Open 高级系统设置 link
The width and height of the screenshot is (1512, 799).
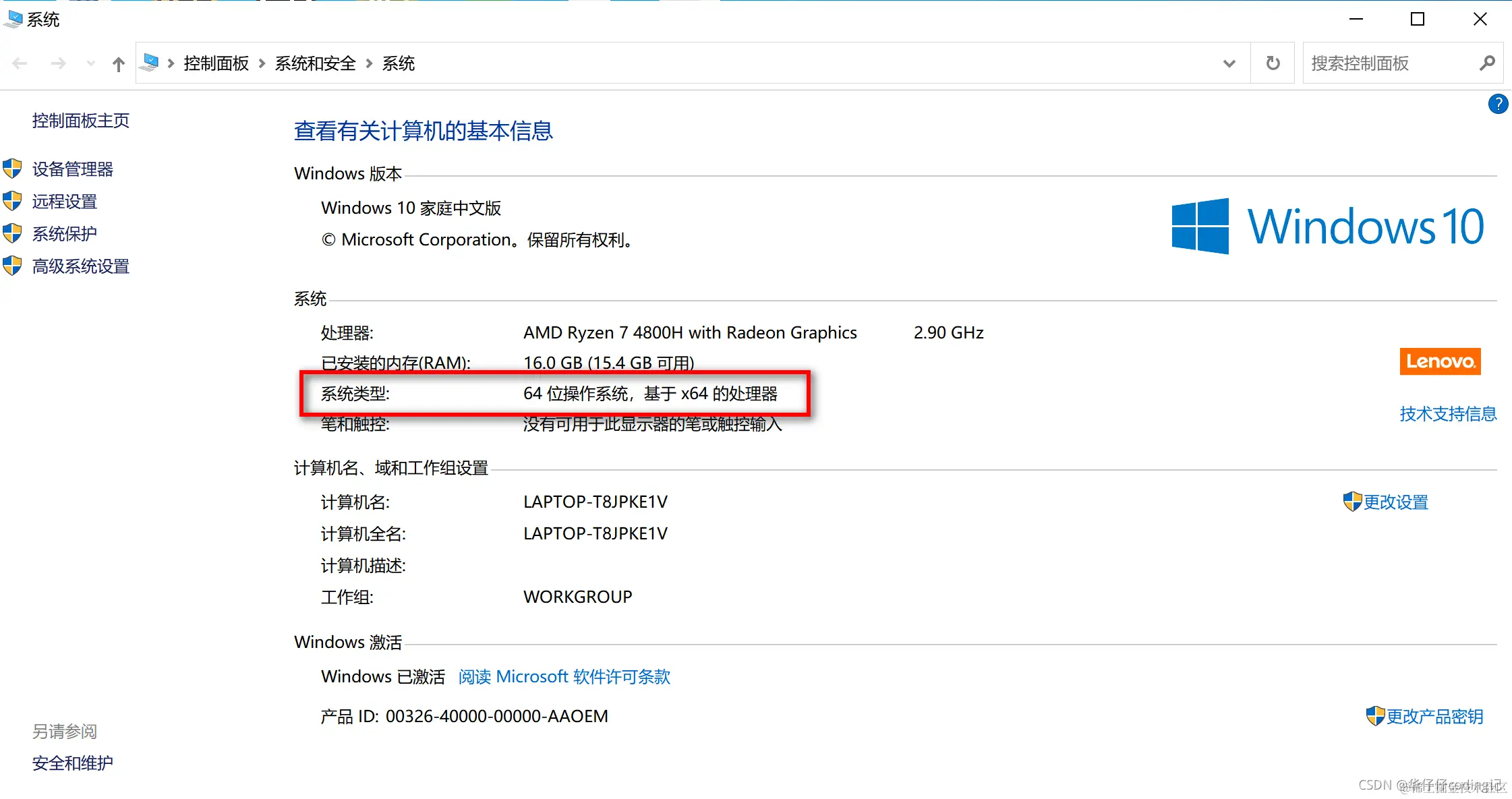coord(80,266)
